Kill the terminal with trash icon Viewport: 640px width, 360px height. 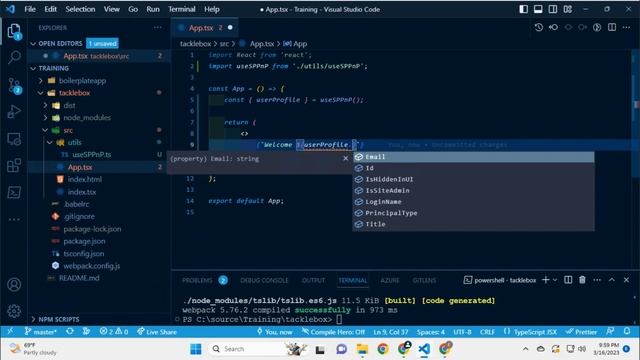582,280
